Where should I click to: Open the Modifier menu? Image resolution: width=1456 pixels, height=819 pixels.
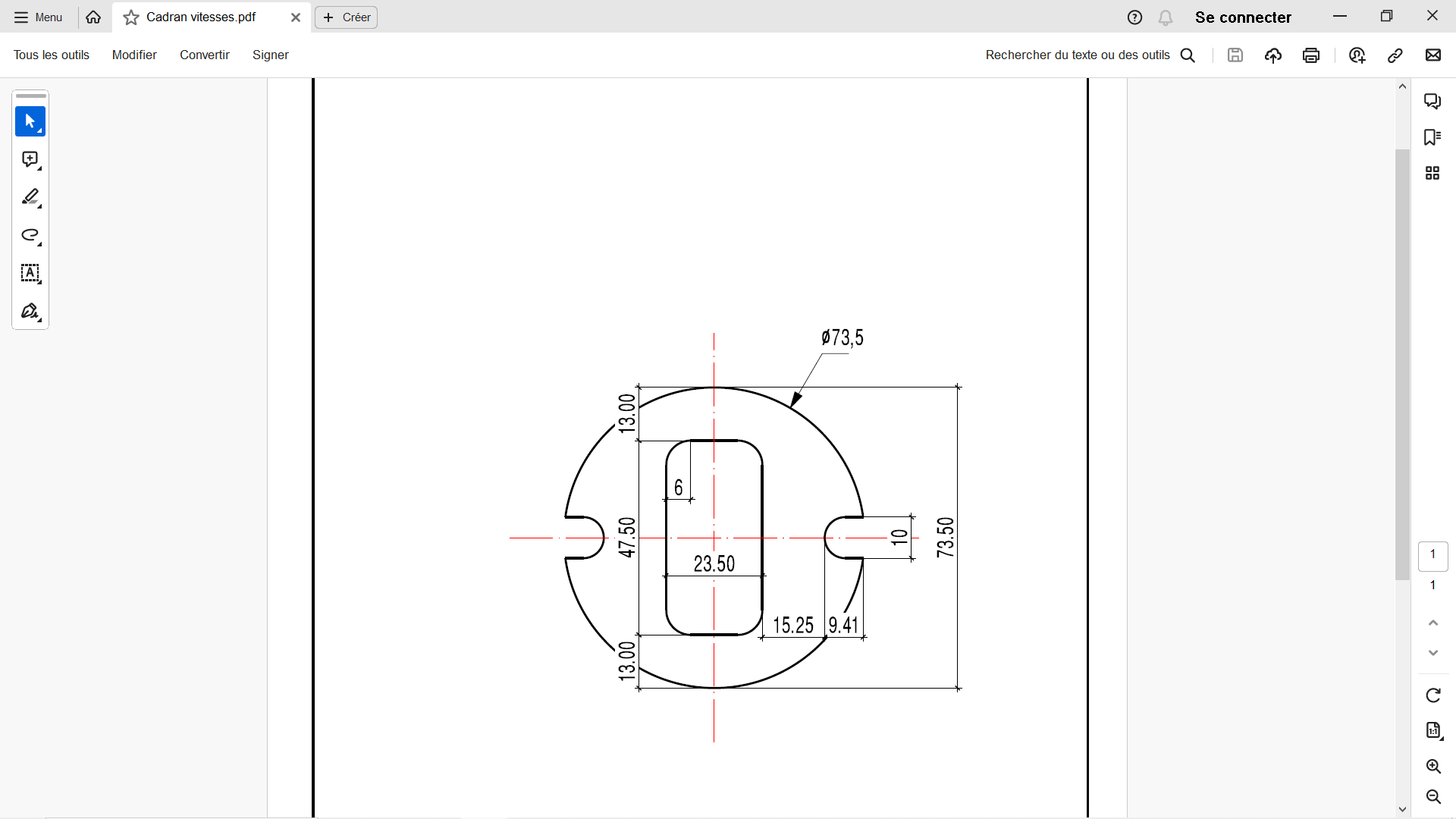[x=134, y=55]
